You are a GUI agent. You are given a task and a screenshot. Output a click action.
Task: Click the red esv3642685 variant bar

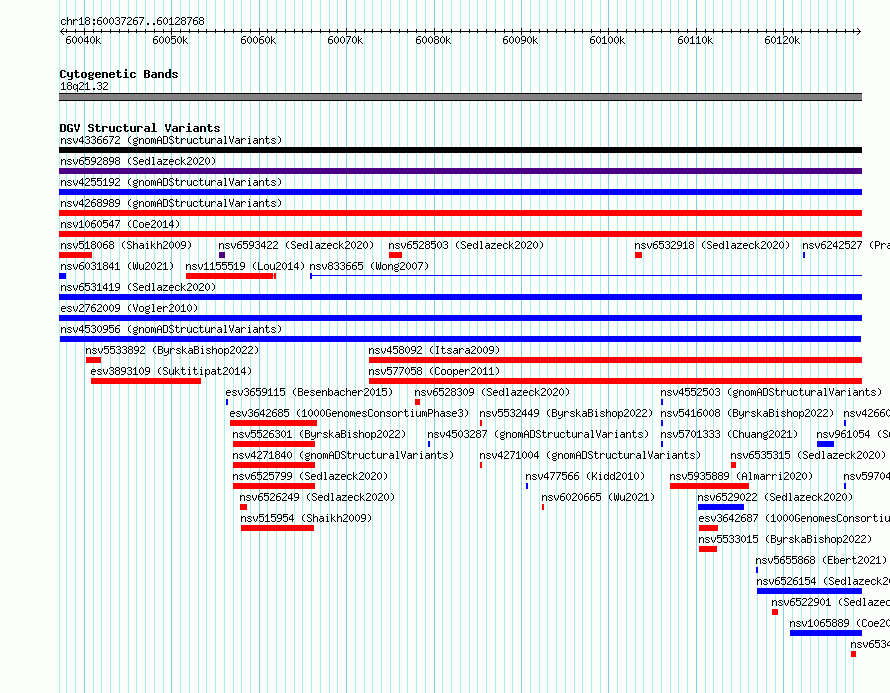274,423
